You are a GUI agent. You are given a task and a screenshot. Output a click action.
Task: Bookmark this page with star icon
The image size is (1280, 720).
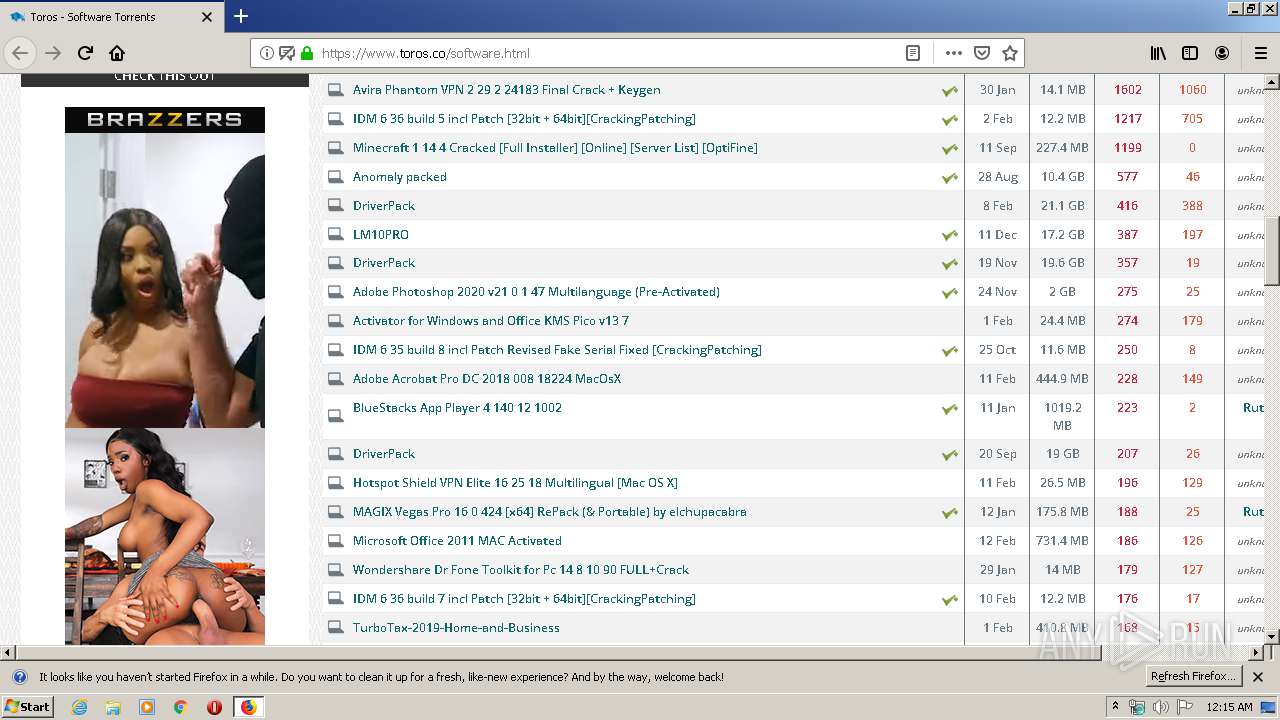(x=1010, y=53)
